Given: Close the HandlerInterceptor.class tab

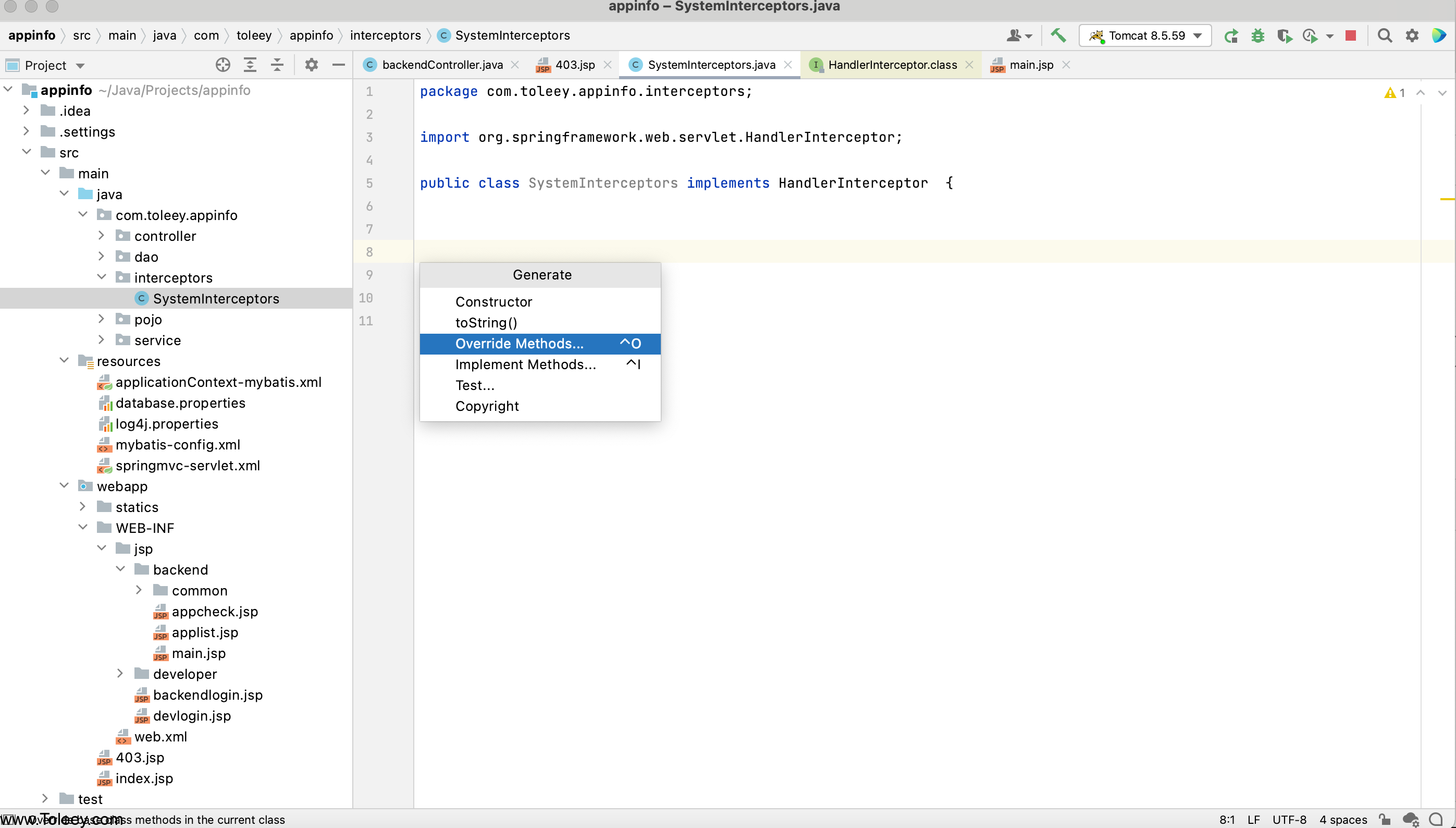Looking at the screenshot, I should click(969, 65).
